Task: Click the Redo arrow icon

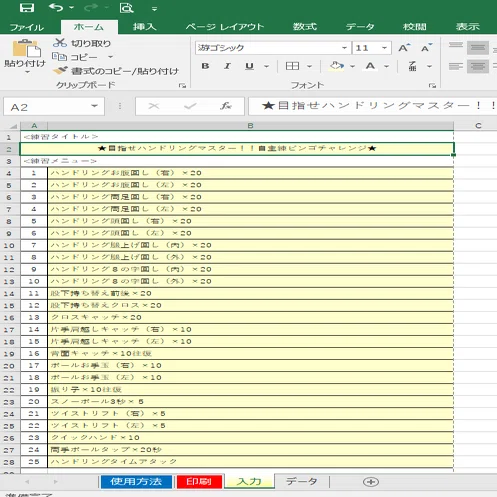Action: pos(90,7)
